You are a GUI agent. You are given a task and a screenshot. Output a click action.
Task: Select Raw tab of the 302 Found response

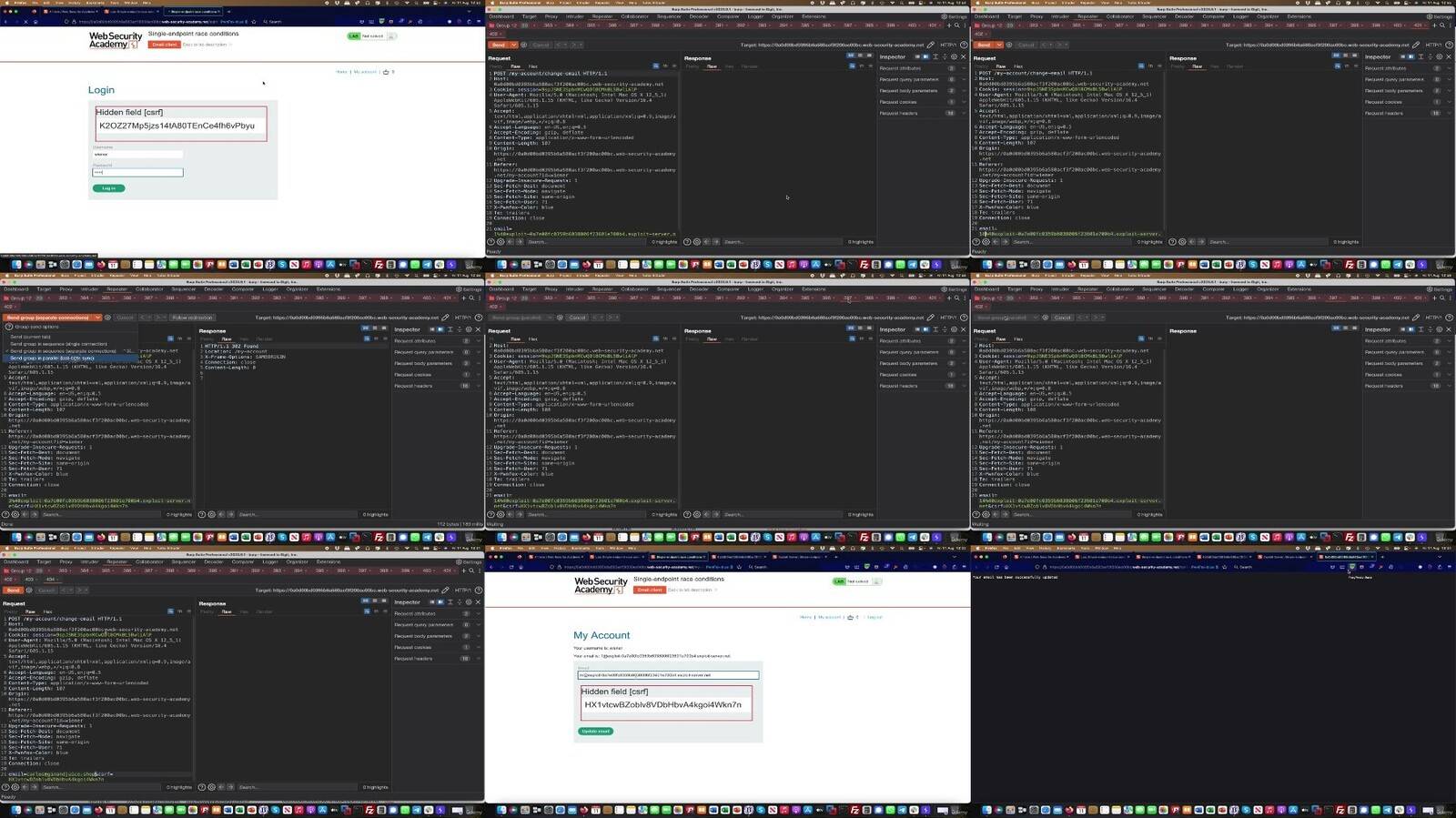pos(227,339)
